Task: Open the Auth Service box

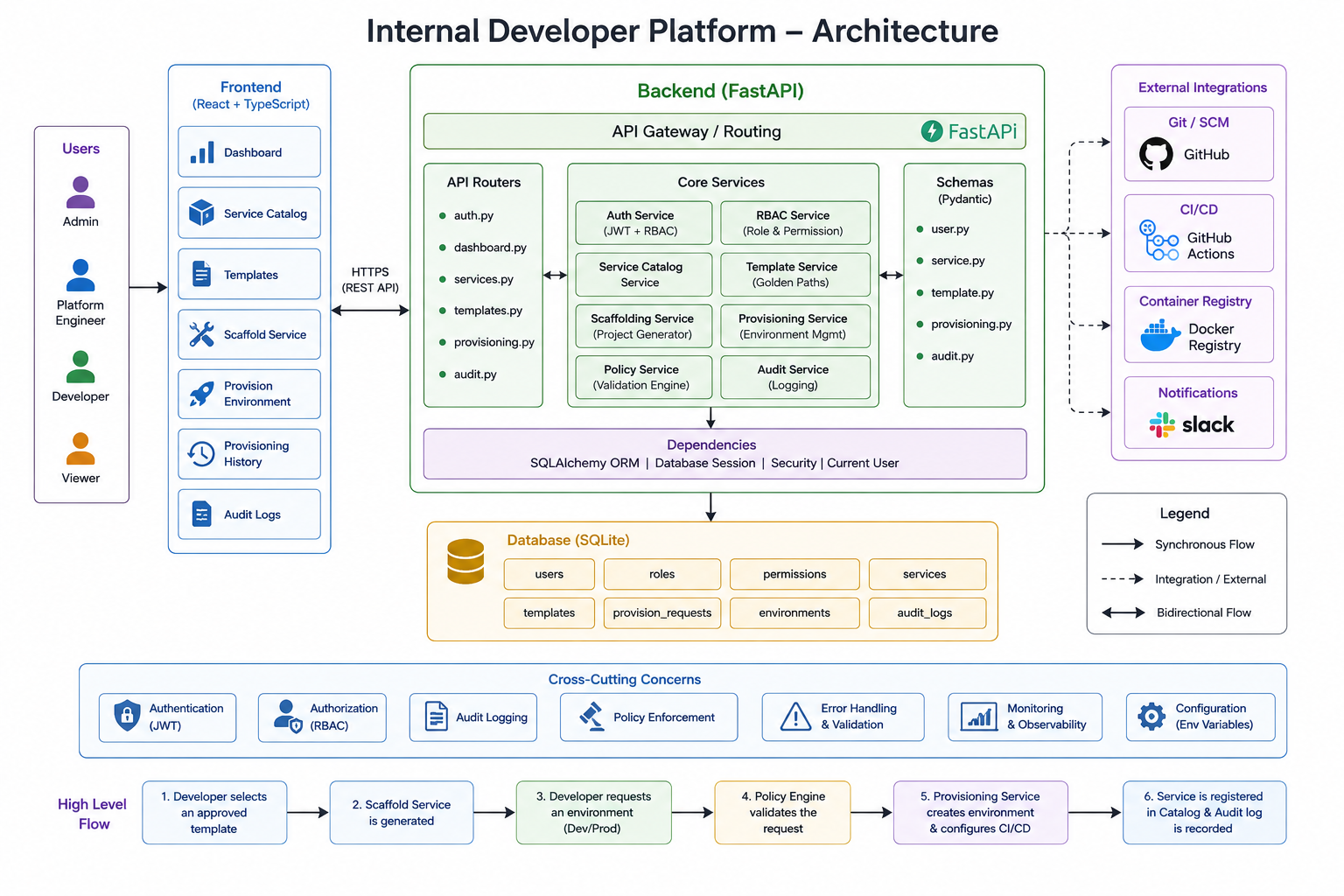Action: [x=644, y=223]
